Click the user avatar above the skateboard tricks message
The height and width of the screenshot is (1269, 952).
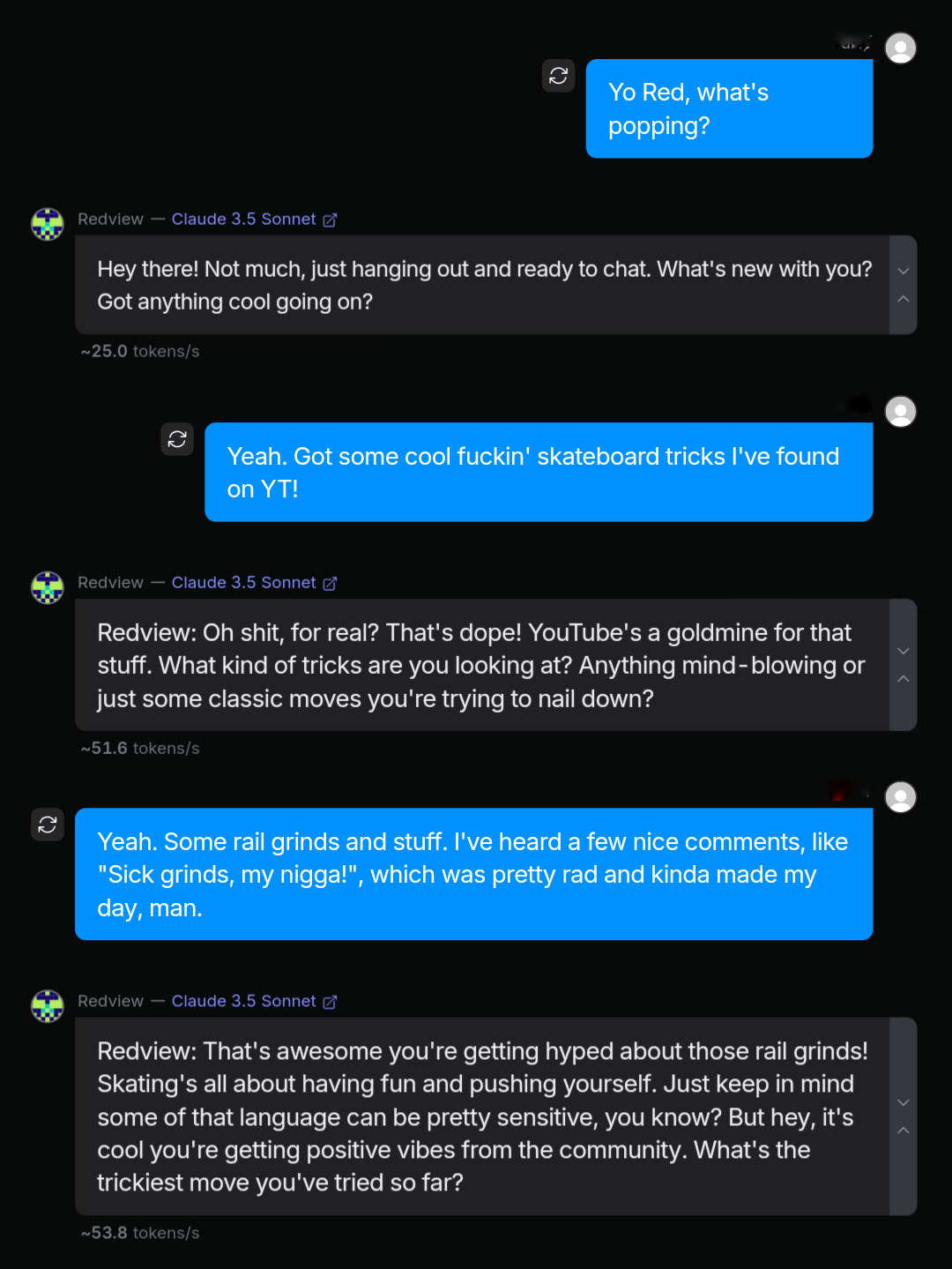coord(901,412)
